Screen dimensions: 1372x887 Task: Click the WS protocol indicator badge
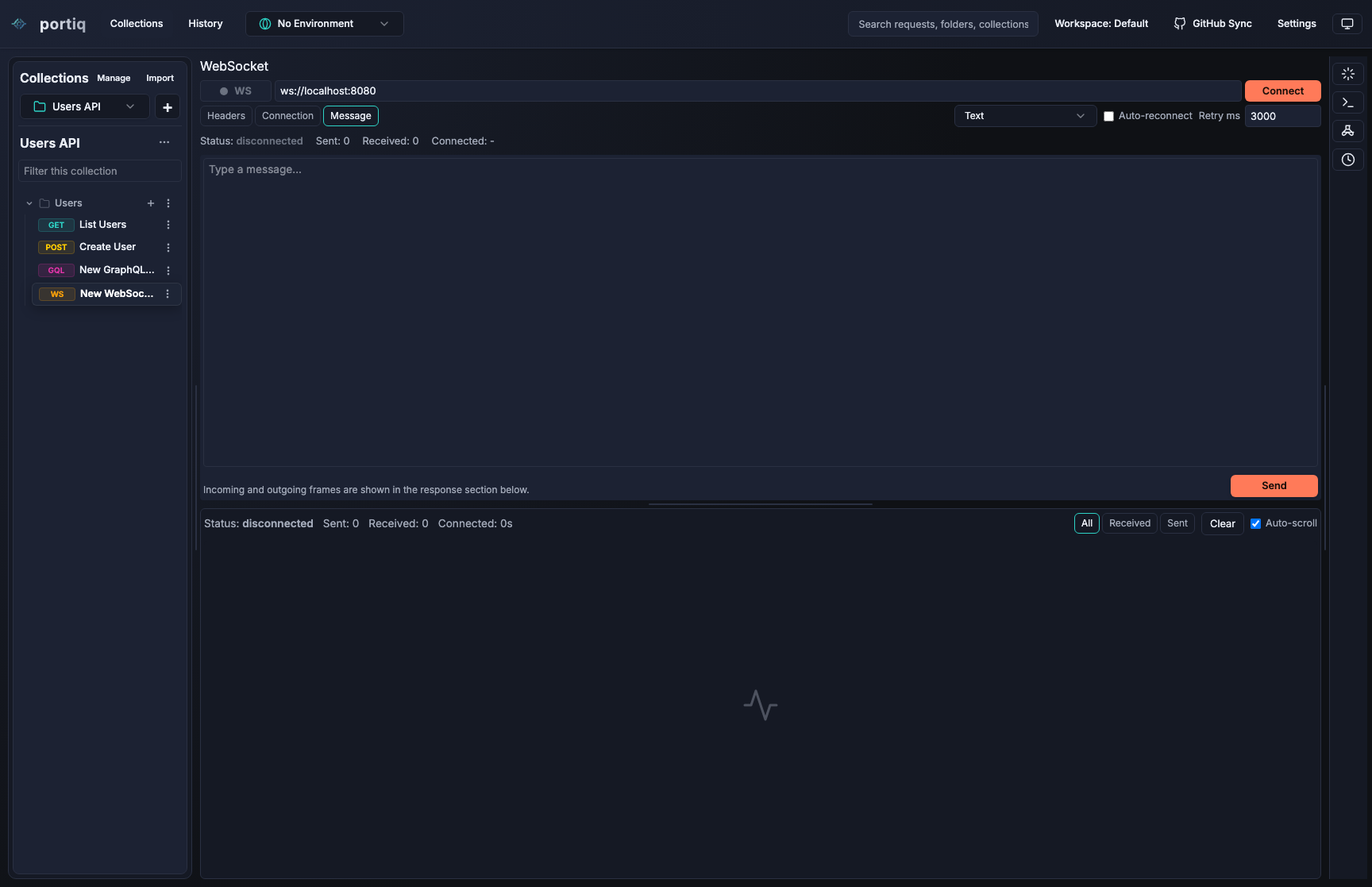236,91
